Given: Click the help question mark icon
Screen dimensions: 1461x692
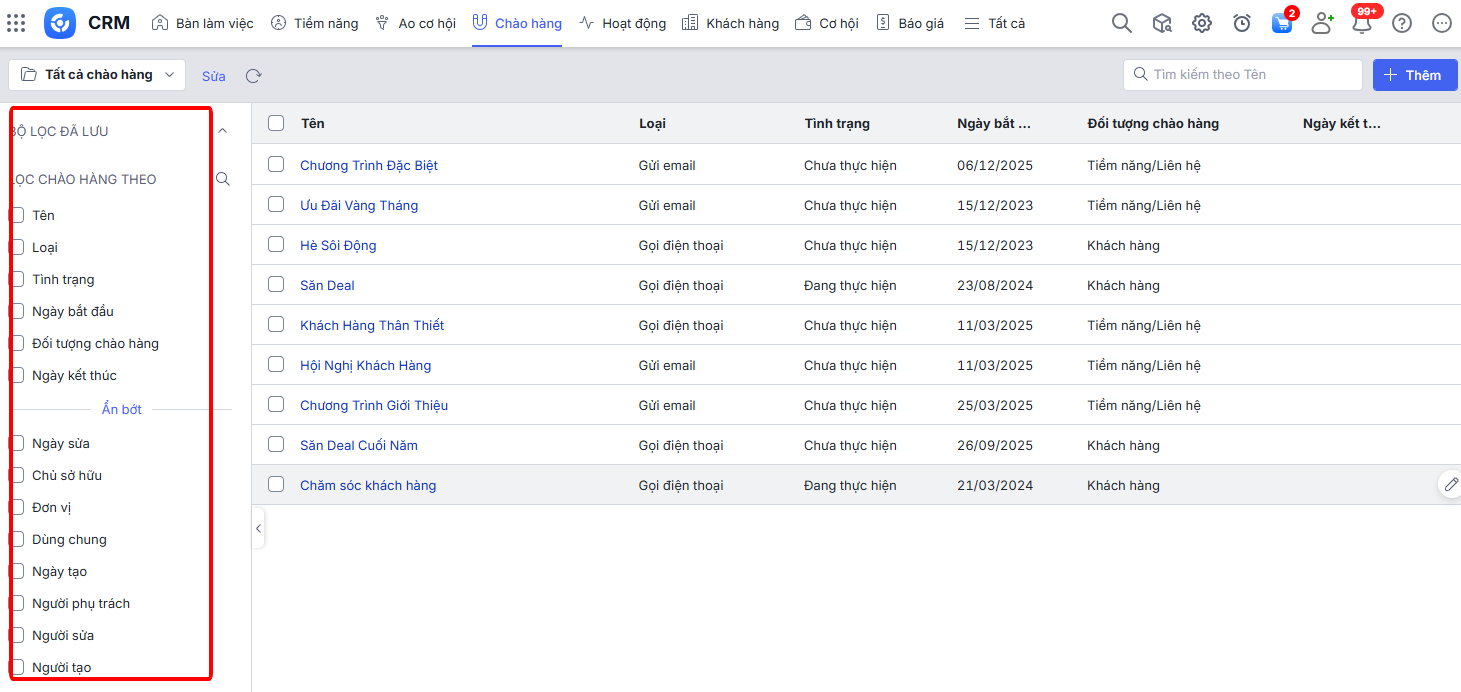Looking at the screenshot, I should click(1402, 23).
